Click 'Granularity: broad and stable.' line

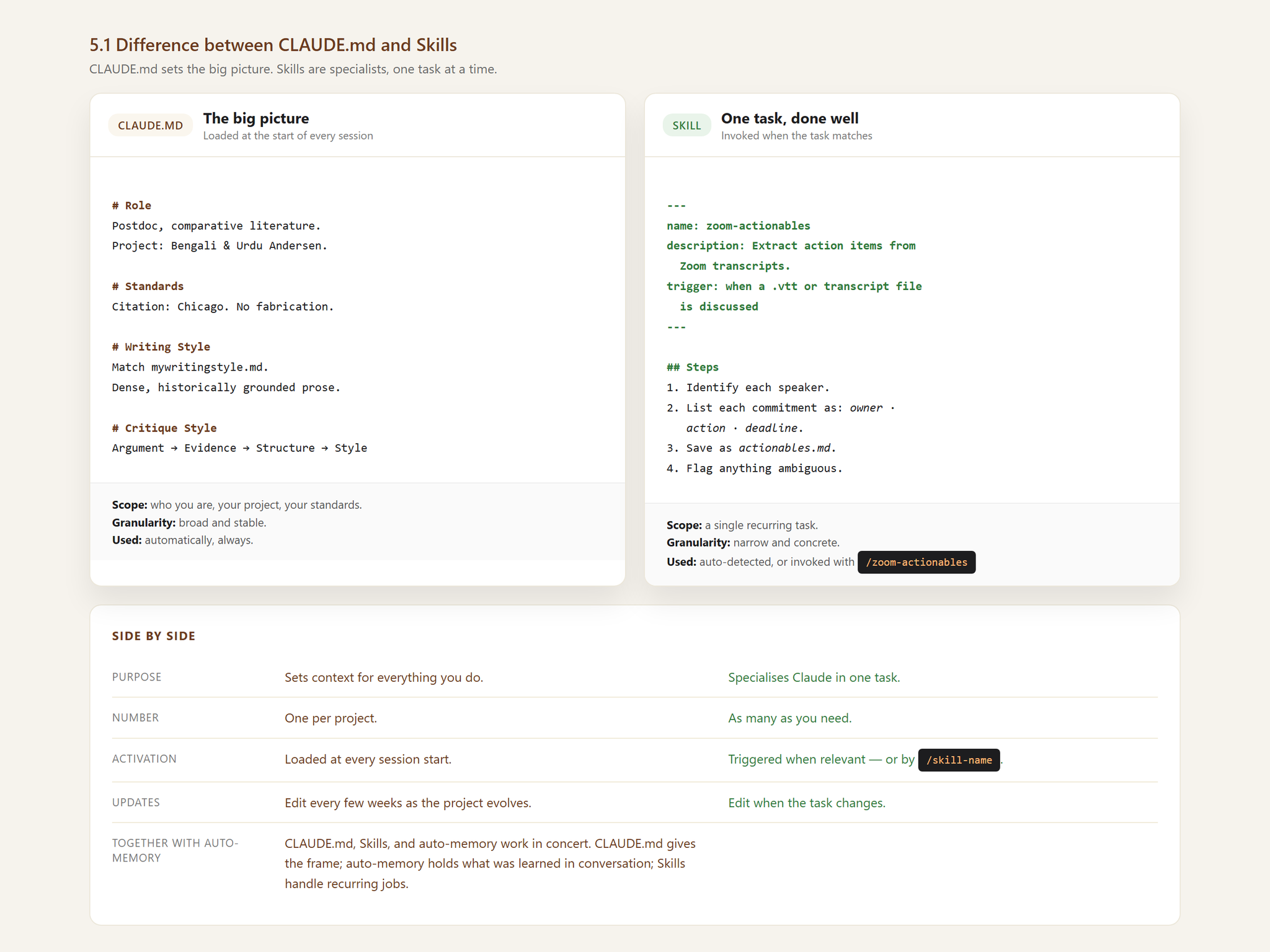(x=189, y=522)
